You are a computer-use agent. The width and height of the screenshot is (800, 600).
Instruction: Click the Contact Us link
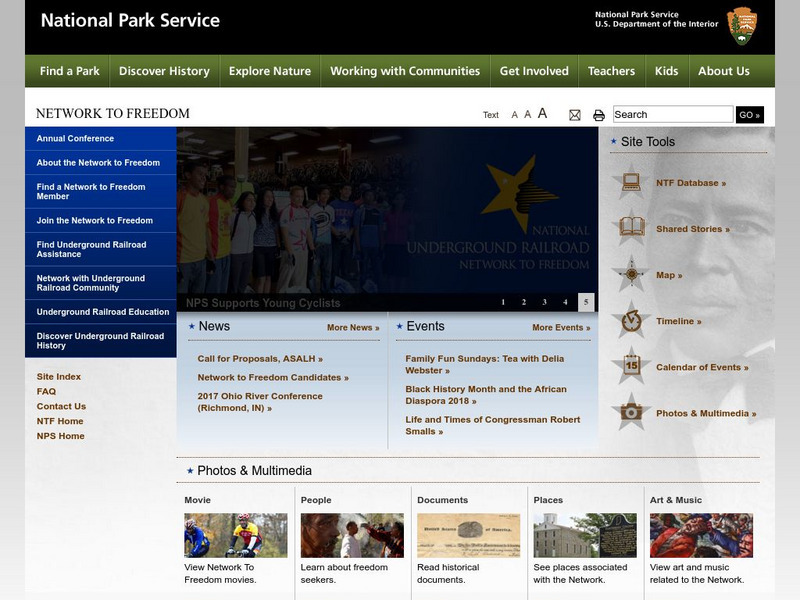[61, 406]
